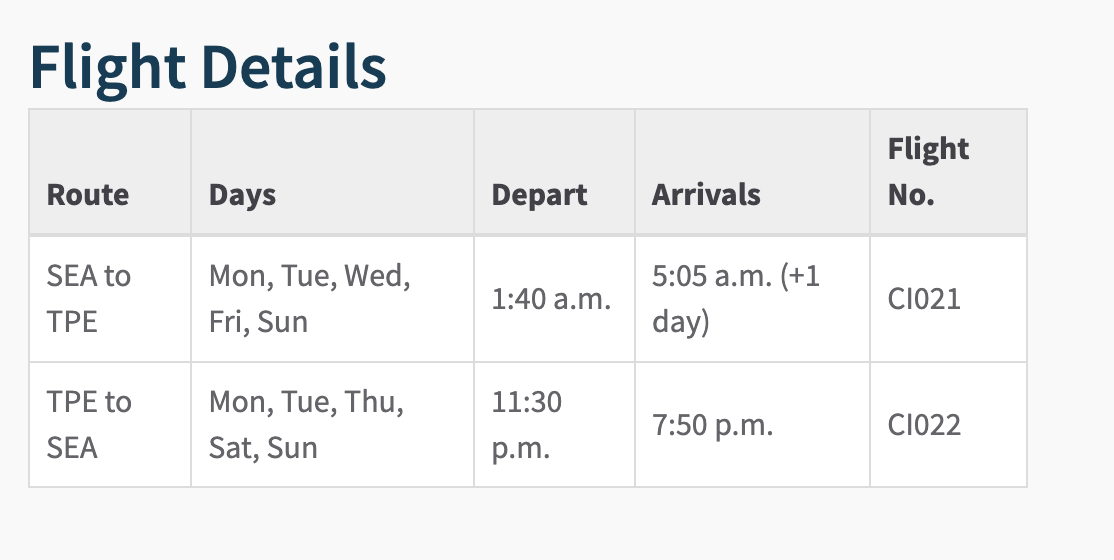Select the Days column header
The height and width of the screenshot is (560, 1114).
(x=242, y=194)
